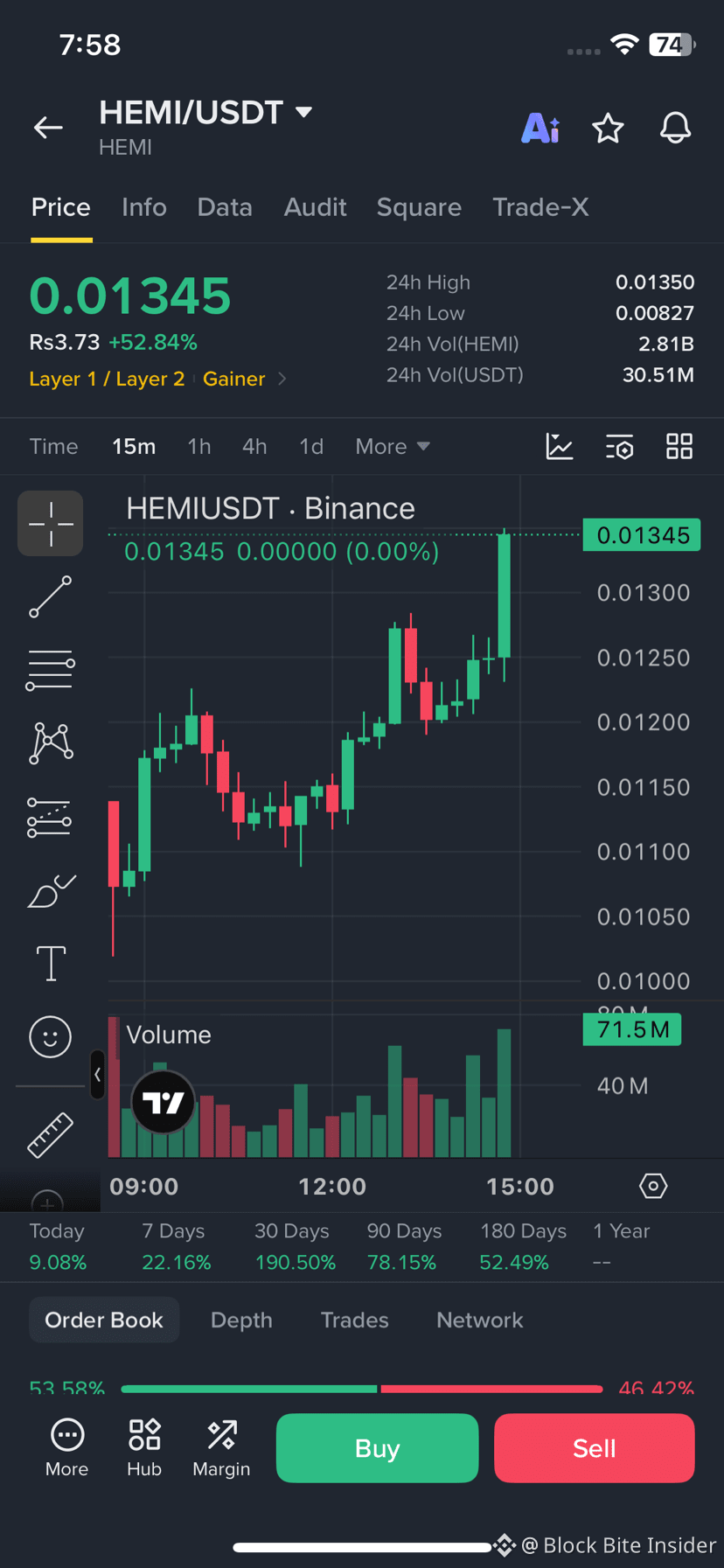Select the crosshair cursor tool
The height and width of the screenshot is (1568, 724).
click(51, 524)
